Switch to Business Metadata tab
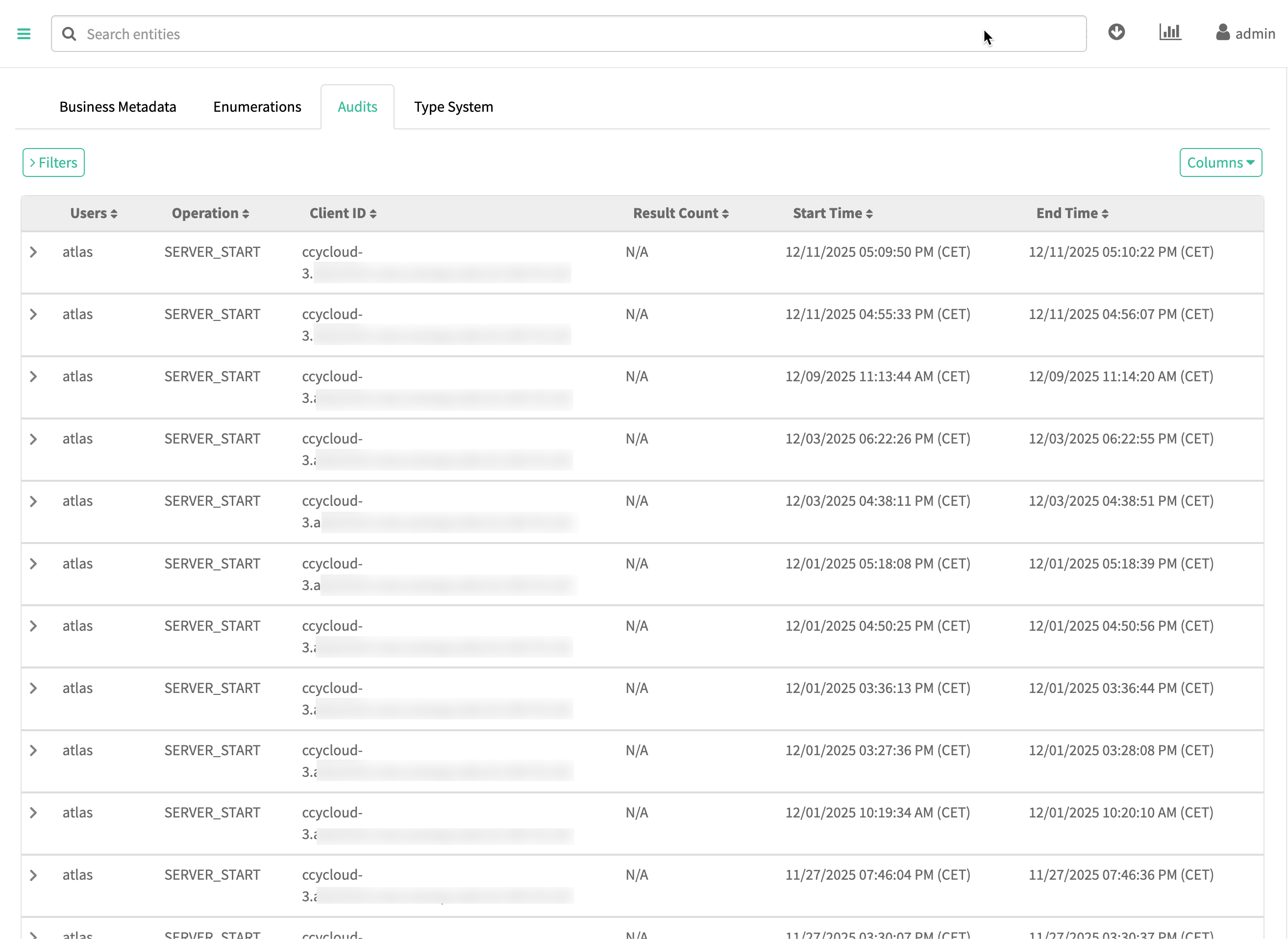 (x=118, y=107)
